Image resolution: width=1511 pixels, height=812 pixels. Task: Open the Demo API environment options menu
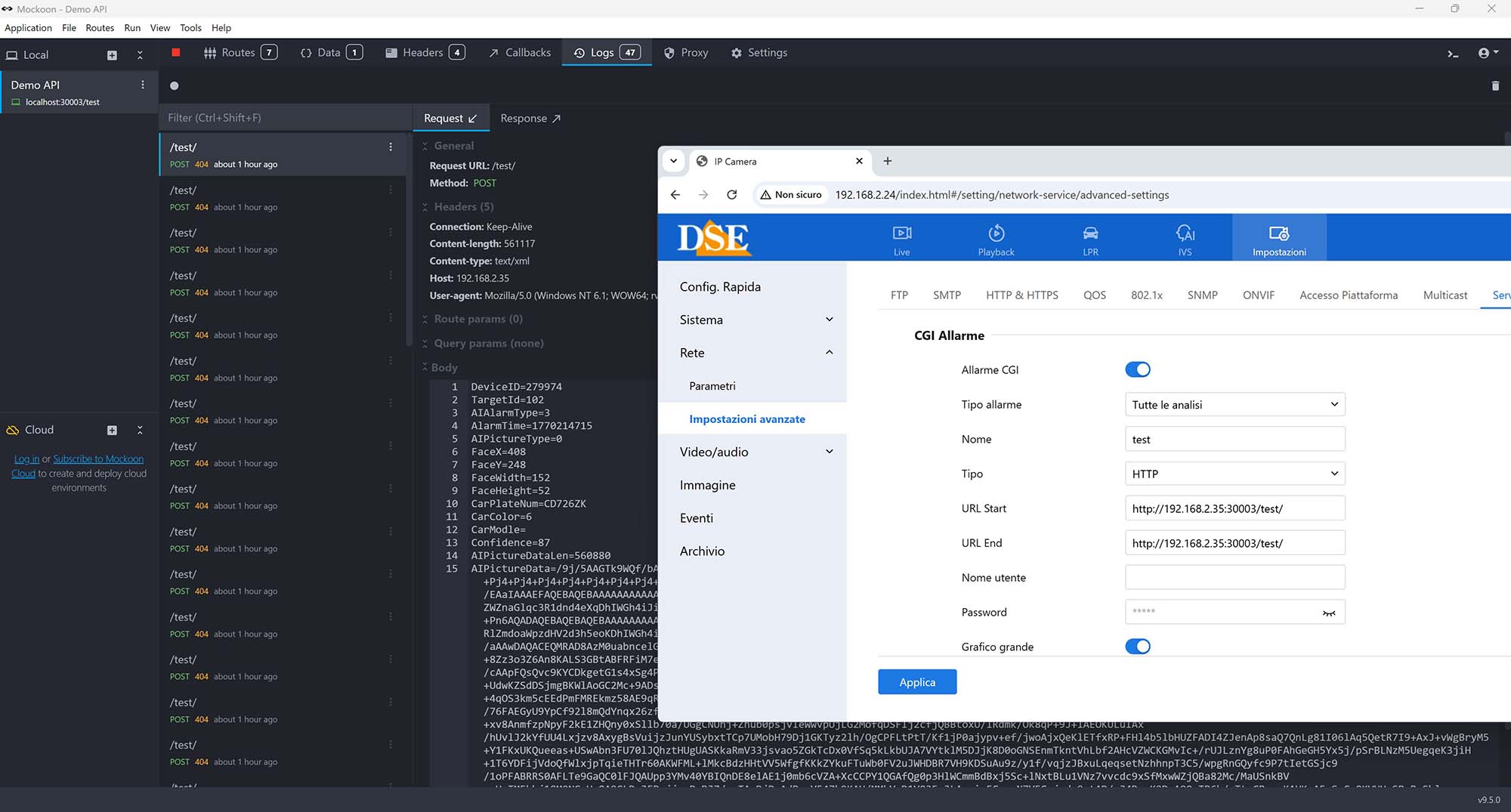143,85
